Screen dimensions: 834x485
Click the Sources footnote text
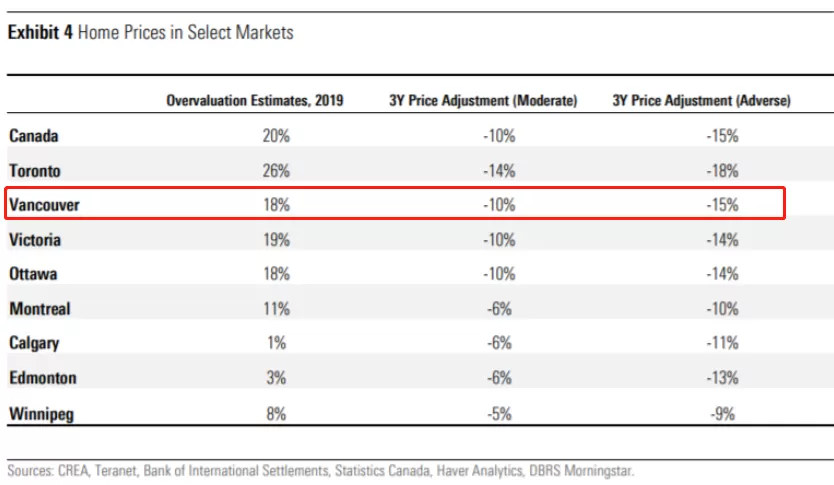click(x=321, y=471)
